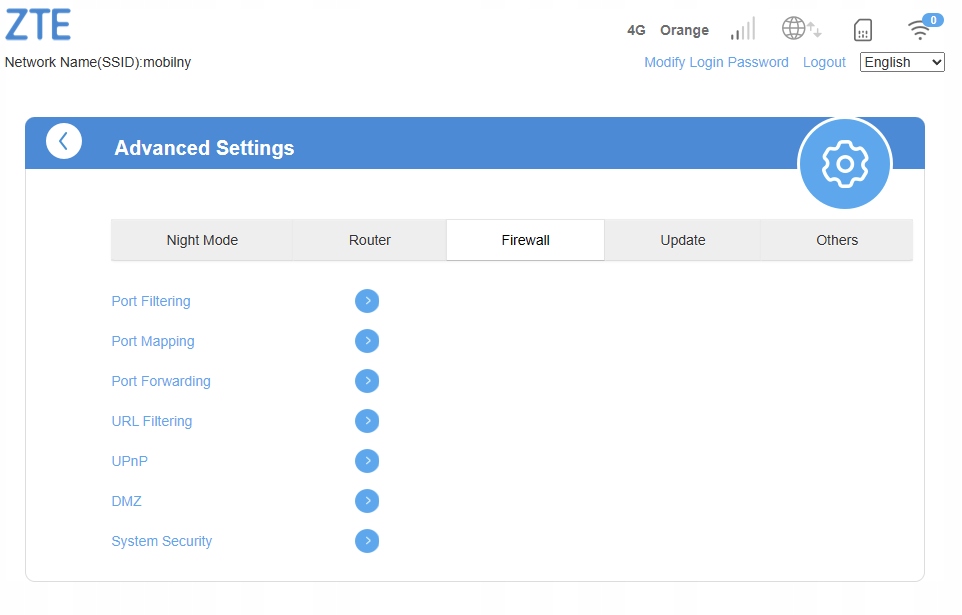The height and width of the screenshot is (615, 962).
Task: Open the UPnP link
Action: (129, 461)
